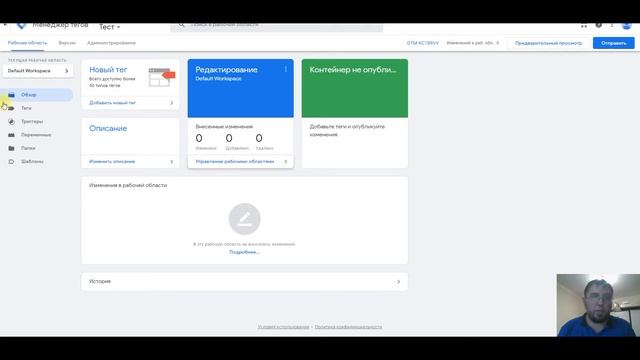Select the Обзор icon in the sidebar
The width and height of the screenshot is (640, 360).
point(11,95)
